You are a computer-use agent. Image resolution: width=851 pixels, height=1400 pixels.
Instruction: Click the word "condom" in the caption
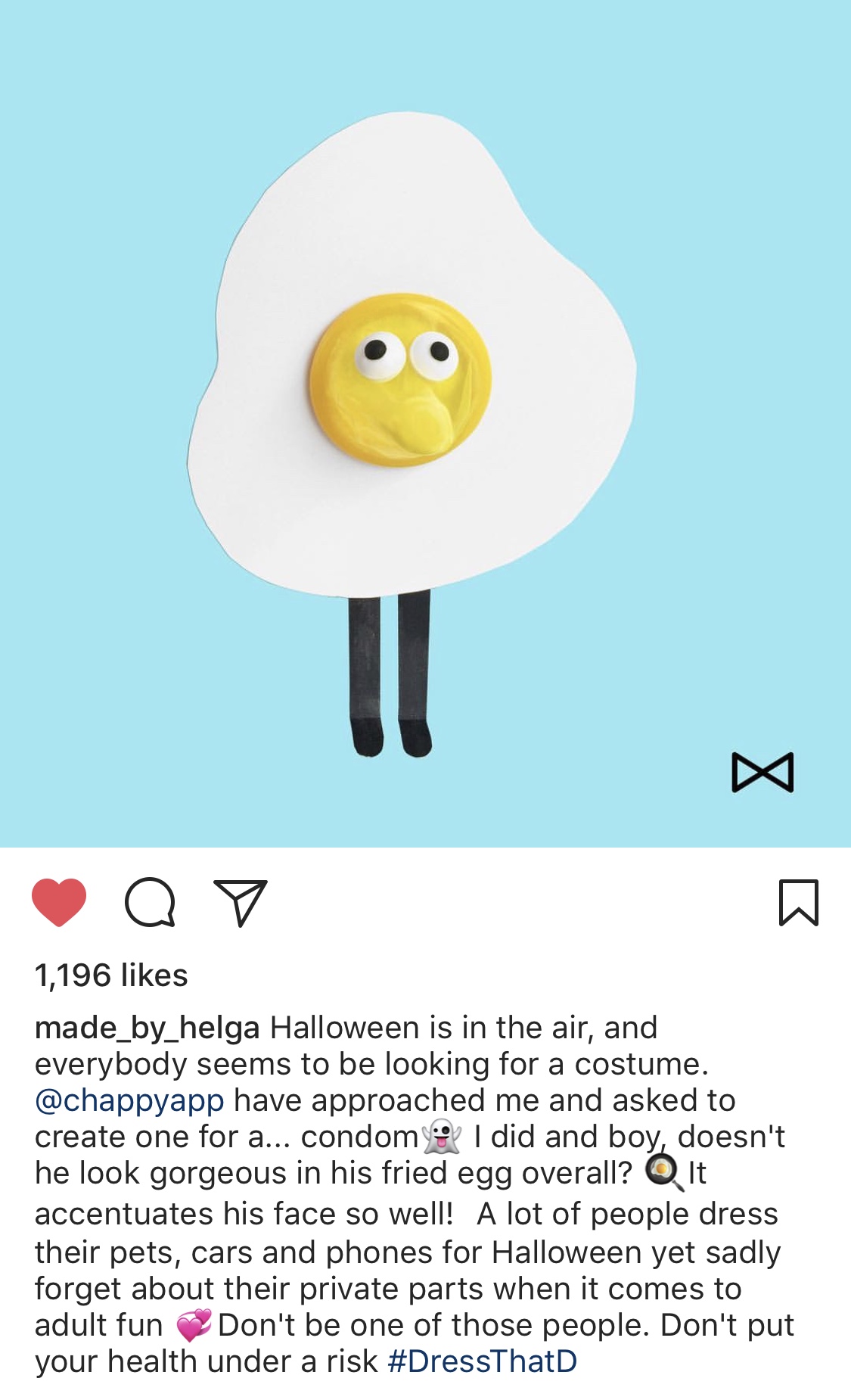point(359,1137)
